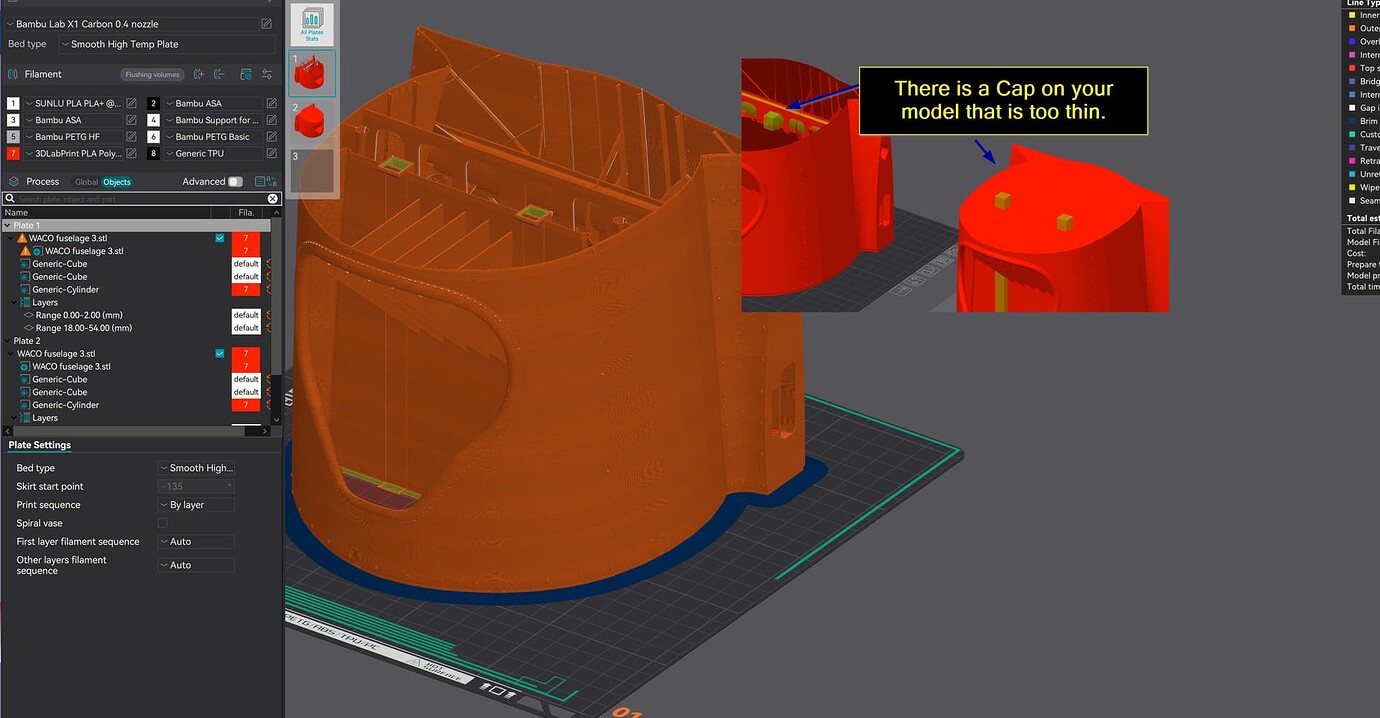Select plate 1 thumbnail
The image size is (1380, 718).
(x=312, y=74)
